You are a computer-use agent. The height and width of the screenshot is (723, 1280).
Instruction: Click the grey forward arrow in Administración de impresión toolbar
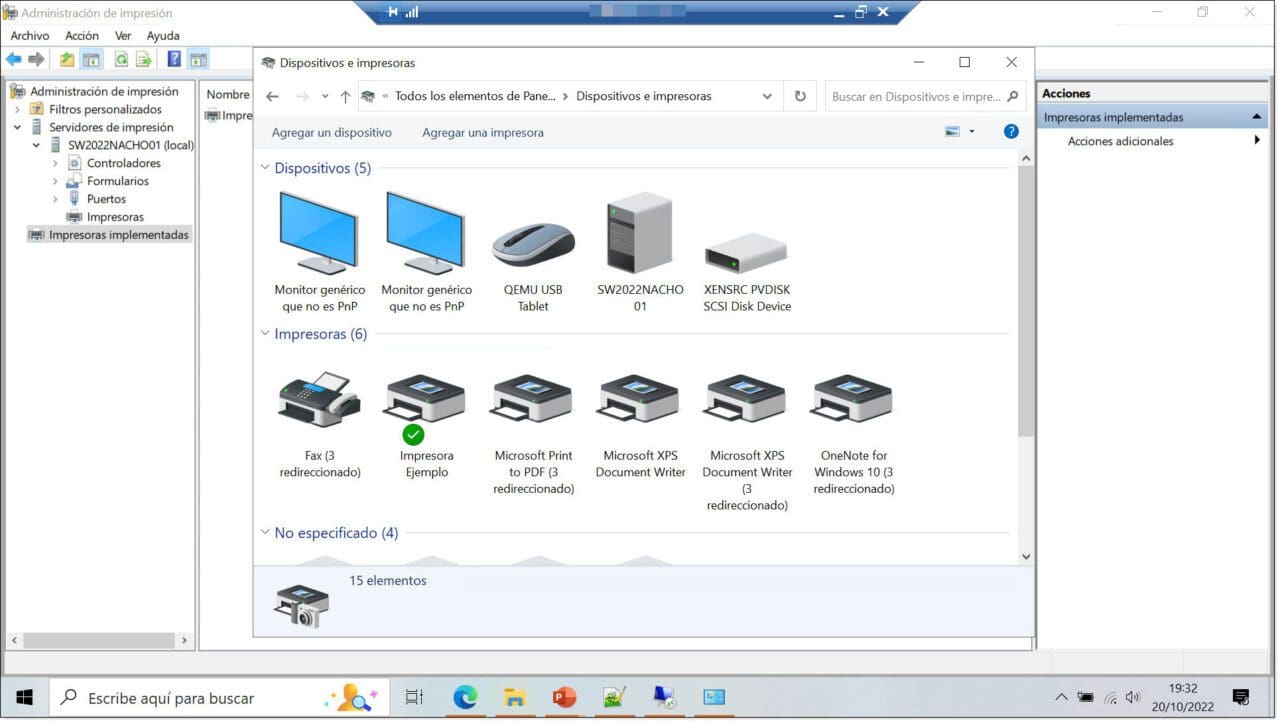pos(37,60)
